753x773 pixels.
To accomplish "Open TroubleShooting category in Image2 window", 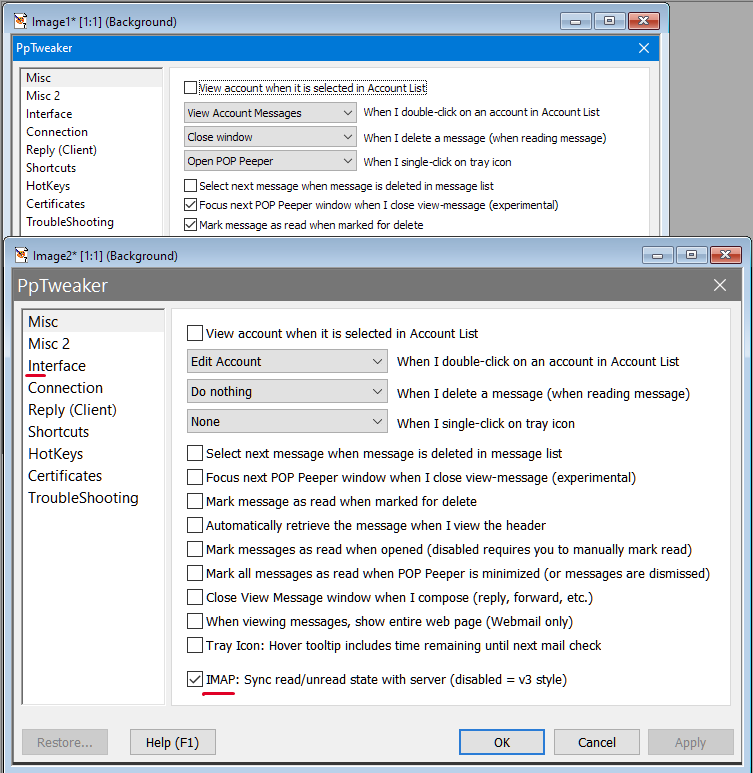I will (93, 498).
